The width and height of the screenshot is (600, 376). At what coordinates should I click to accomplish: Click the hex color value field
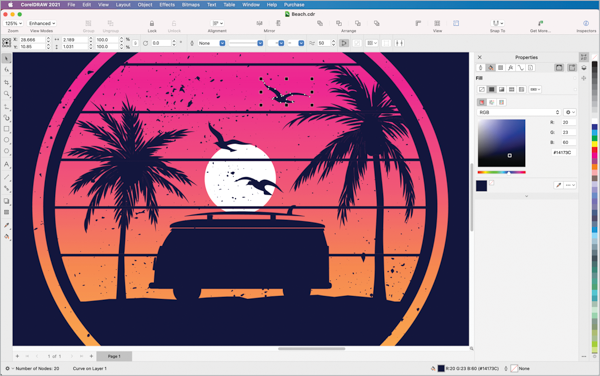pos(563,153)
